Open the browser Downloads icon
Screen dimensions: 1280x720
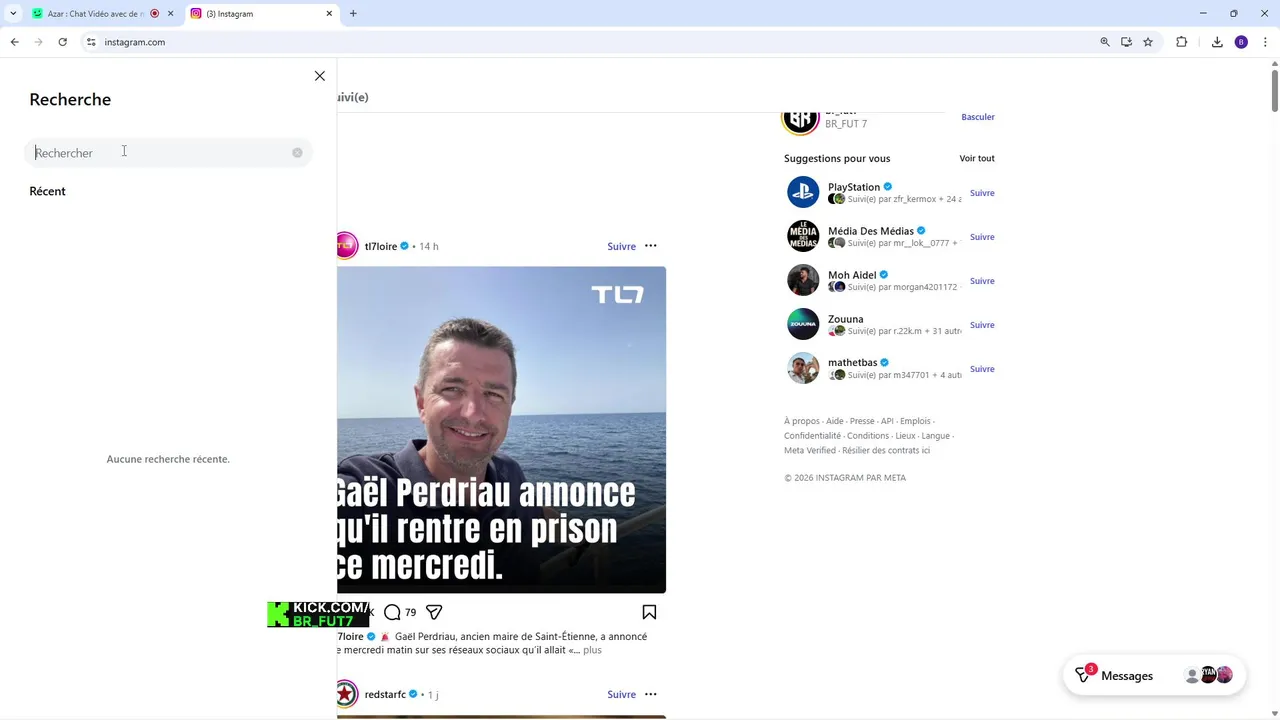[x=1217, y=42]
